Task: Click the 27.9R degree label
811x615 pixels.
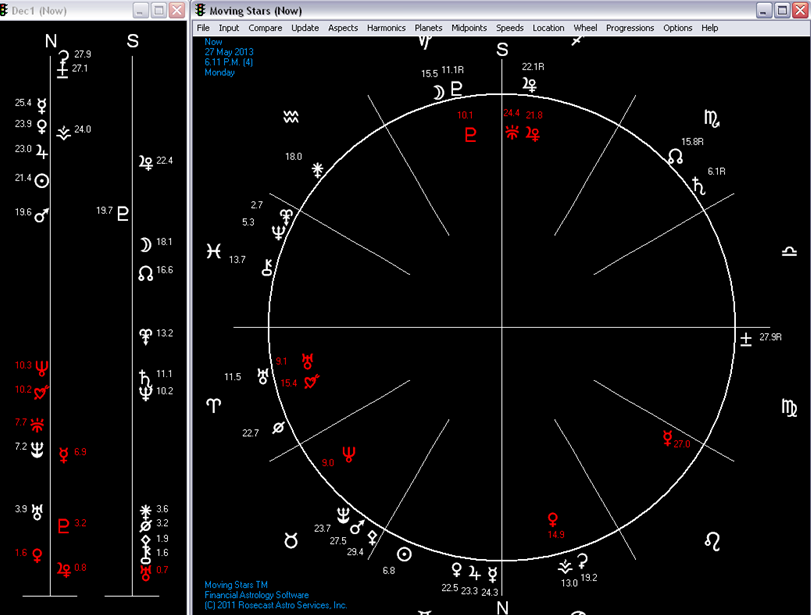Action: [x=770, y=337]
